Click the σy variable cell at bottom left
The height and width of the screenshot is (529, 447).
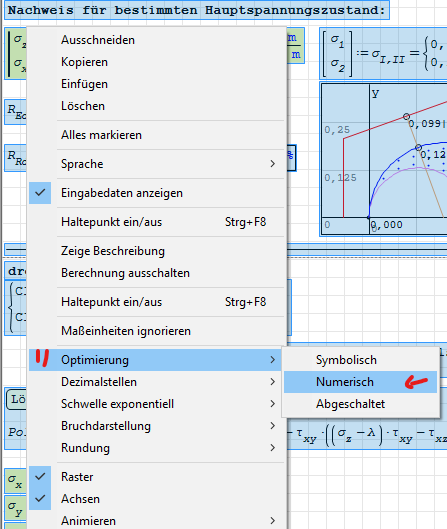(x=15, y=508)
